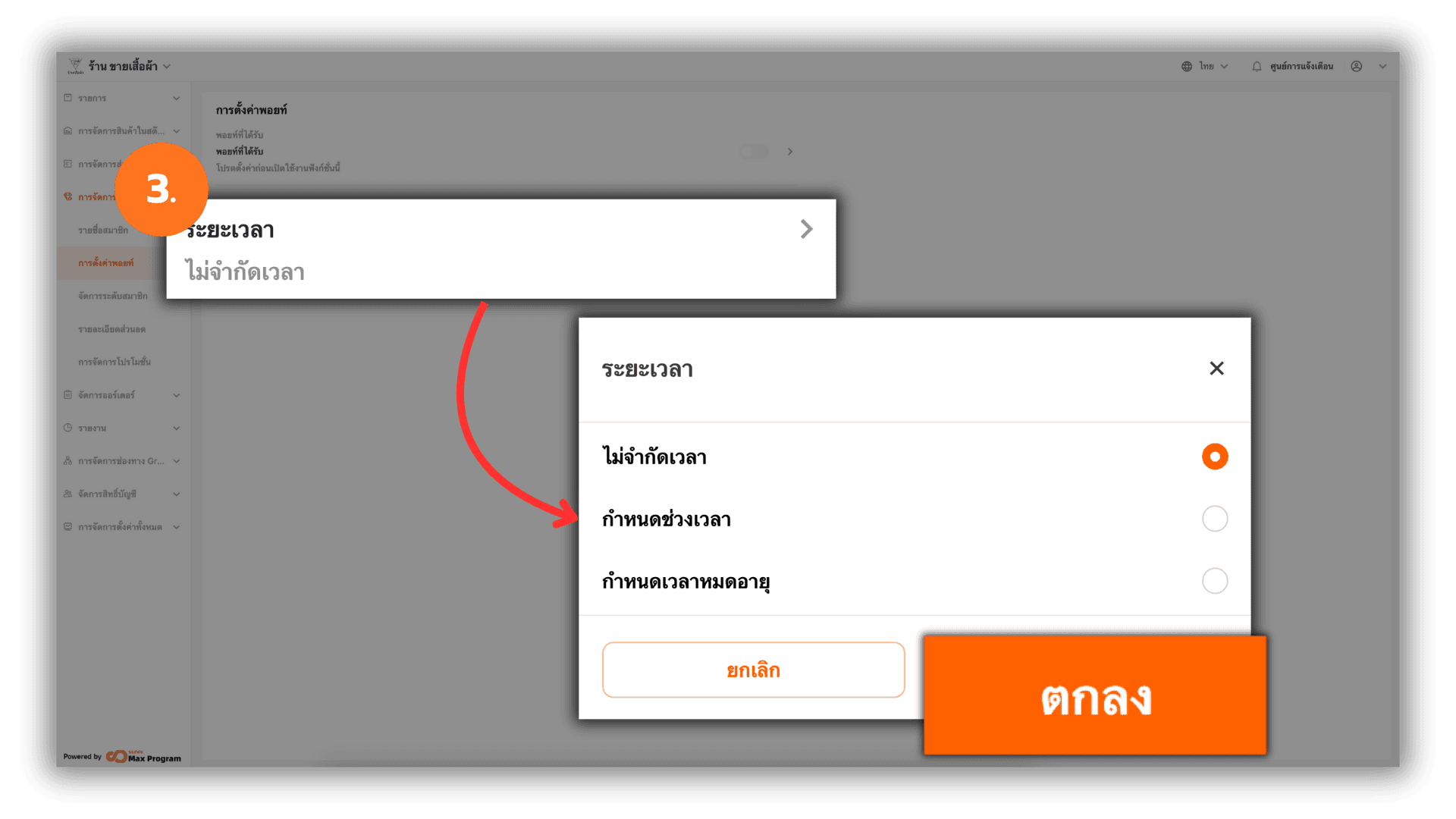
Task: Click the รายงาน clock icon in sidebar
Action: pyautogui.click(x=68, y=428)
